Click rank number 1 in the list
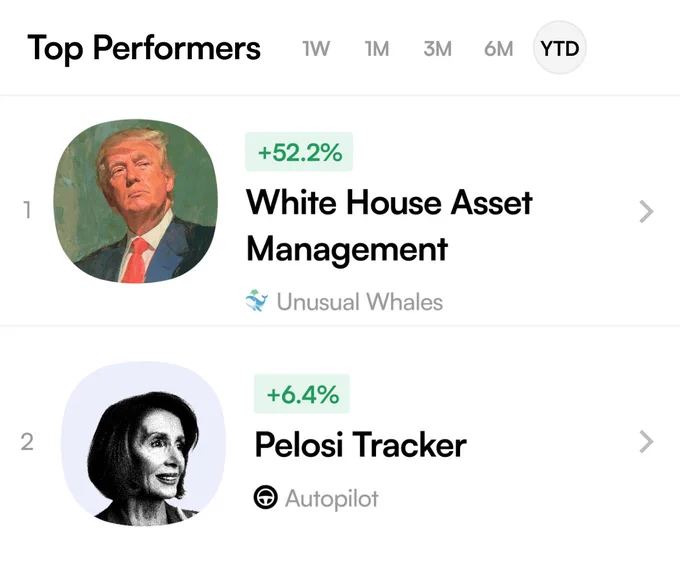680x582 pixels. click(x=27, y=210)
